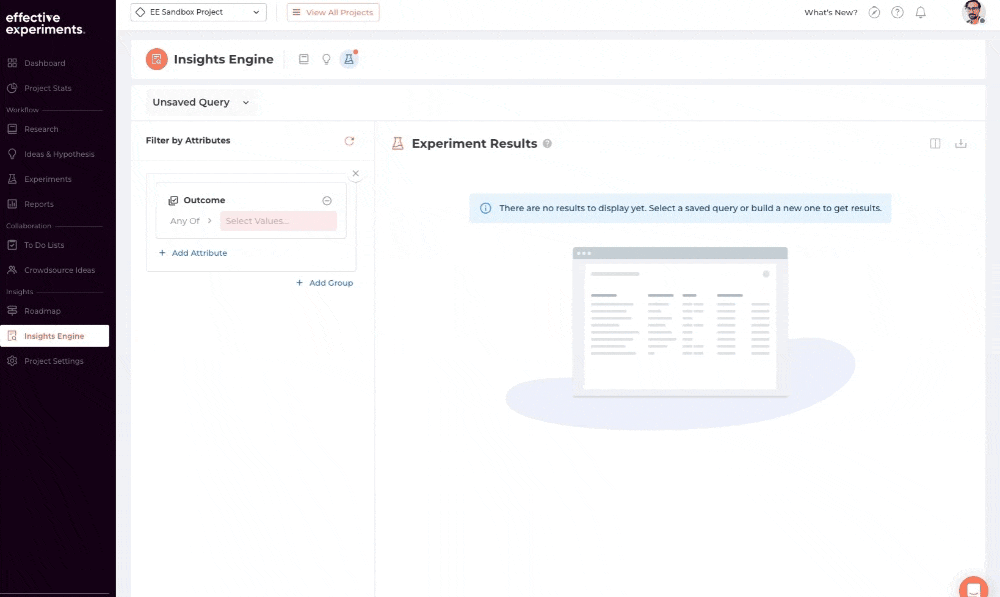The image size is (1000, 597).
Task: Click the orange Insights Engine header icon
Action: tap(156, 59)
